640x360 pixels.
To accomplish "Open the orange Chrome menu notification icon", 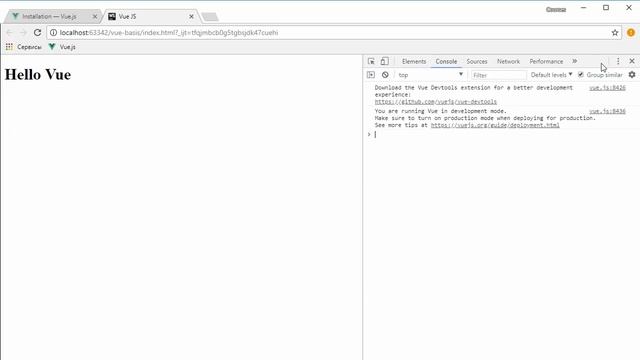I will point(631,33).
